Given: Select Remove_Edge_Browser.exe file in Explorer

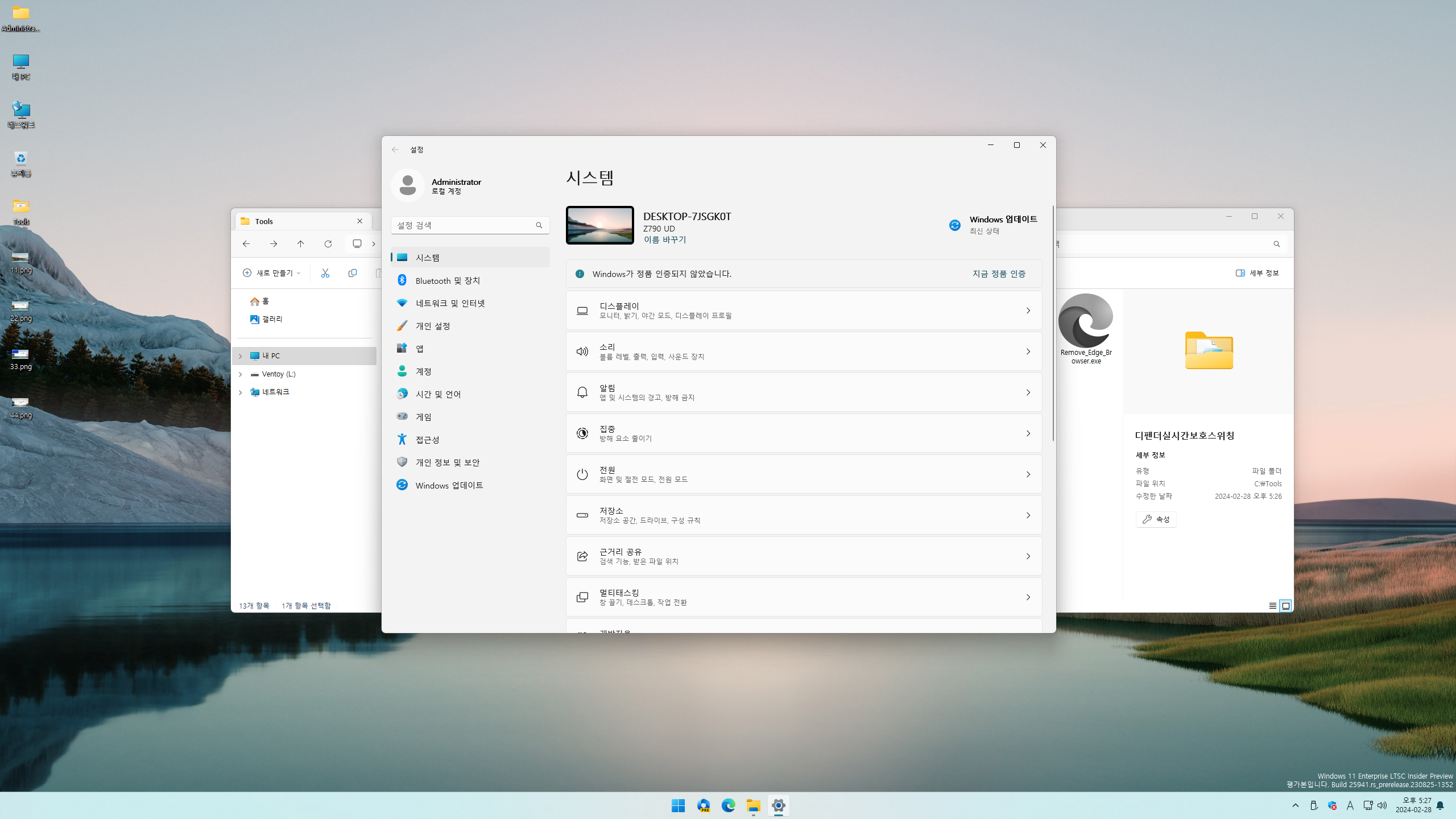Looking at the screenshot, I should 1086,329.
